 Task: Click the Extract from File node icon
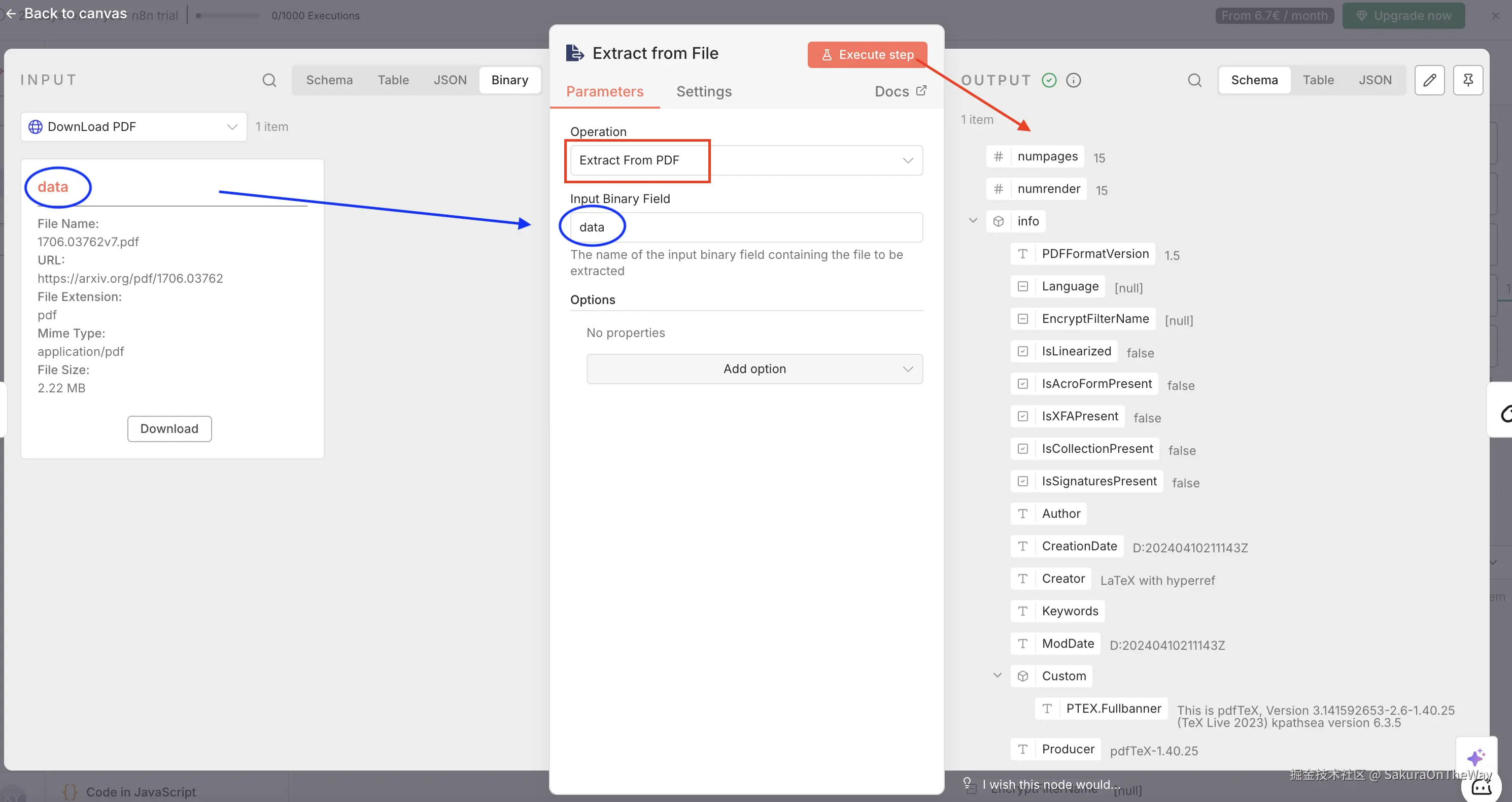[x=575, y=53]
